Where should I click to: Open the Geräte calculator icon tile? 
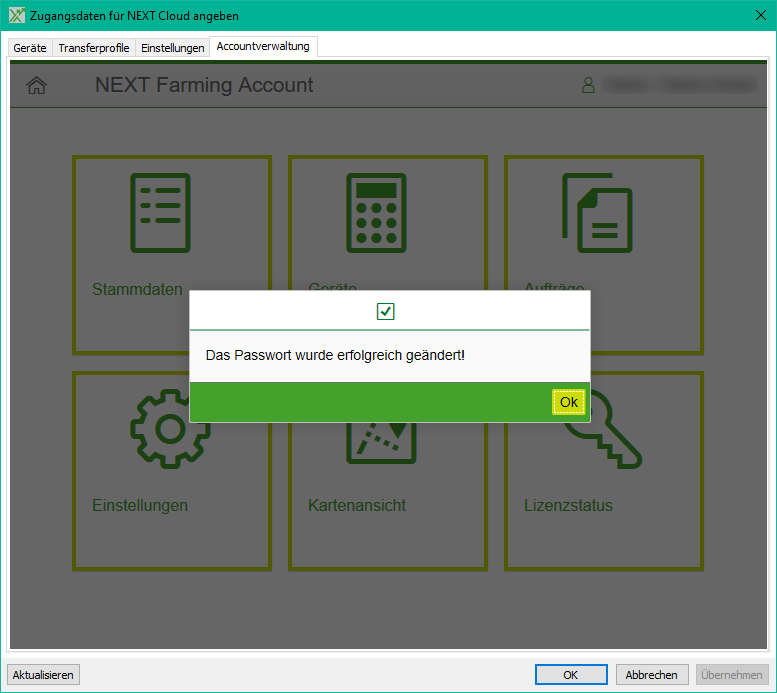click(x=376, y=213)
